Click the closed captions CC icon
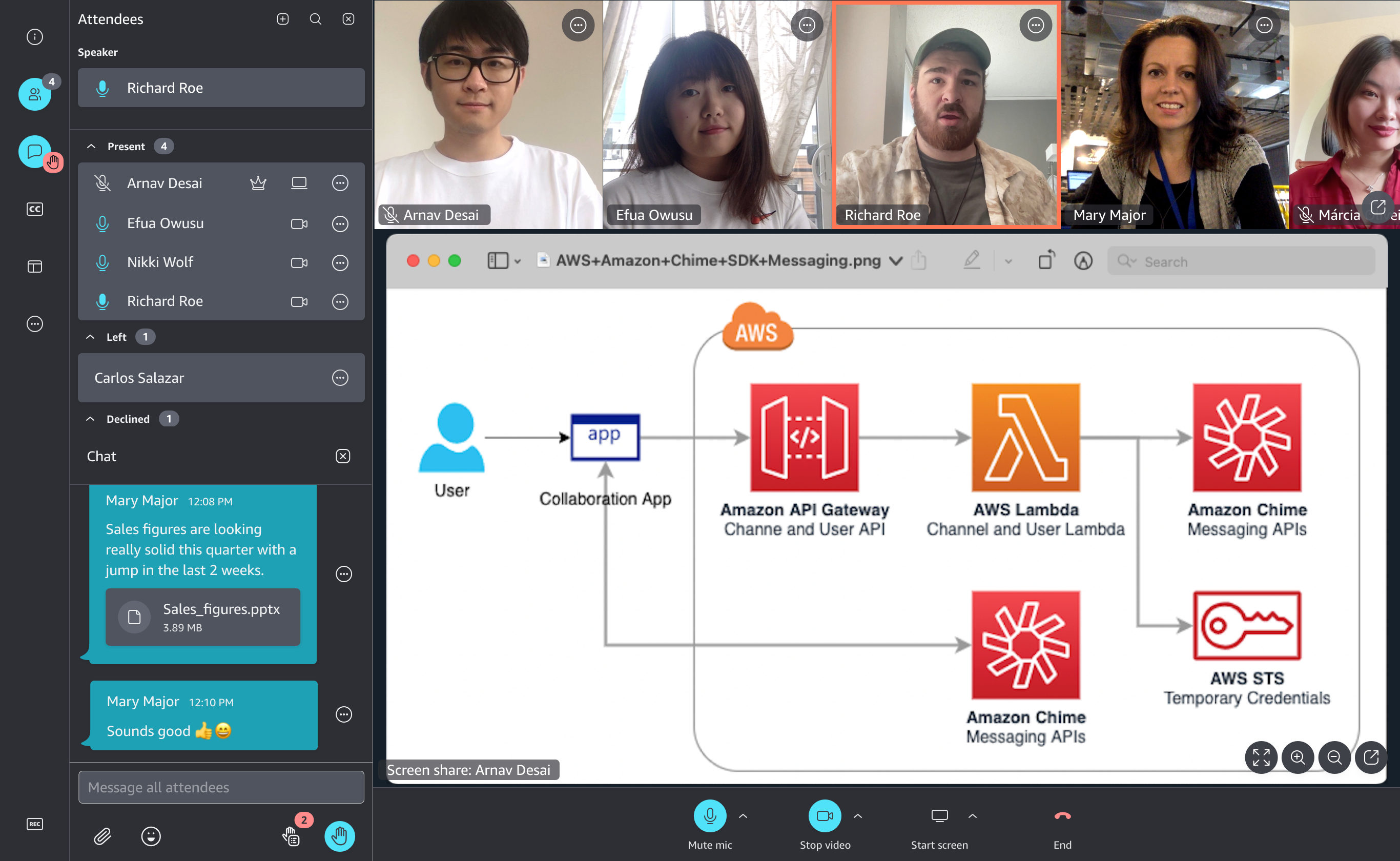Screen dimensions: 1400x861 [34, 208]
